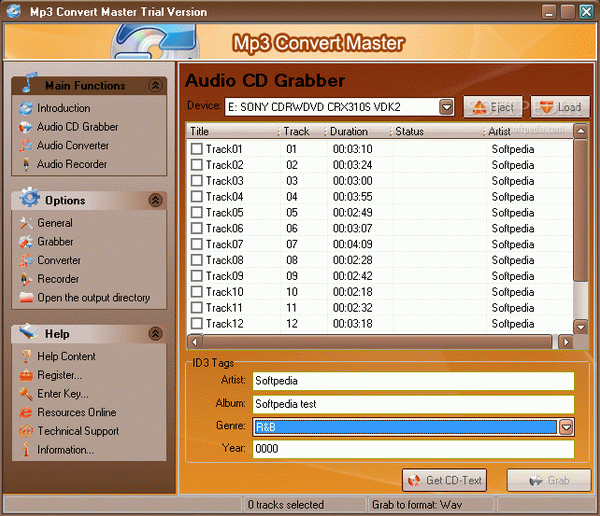Image resolution: width=600 pixels, height=516 pixels.
Task: Open Audio Recorder from Main Functions
Action: click(72, 165)
